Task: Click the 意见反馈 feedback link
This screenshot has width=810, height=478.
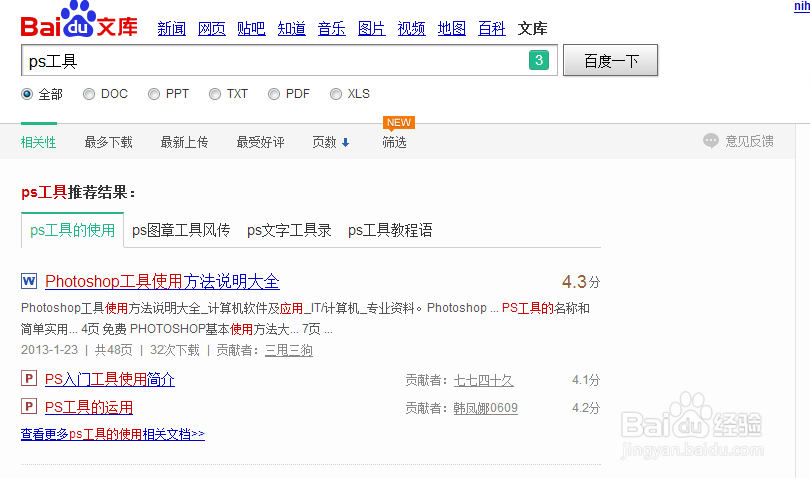Action: click(750, 141)
